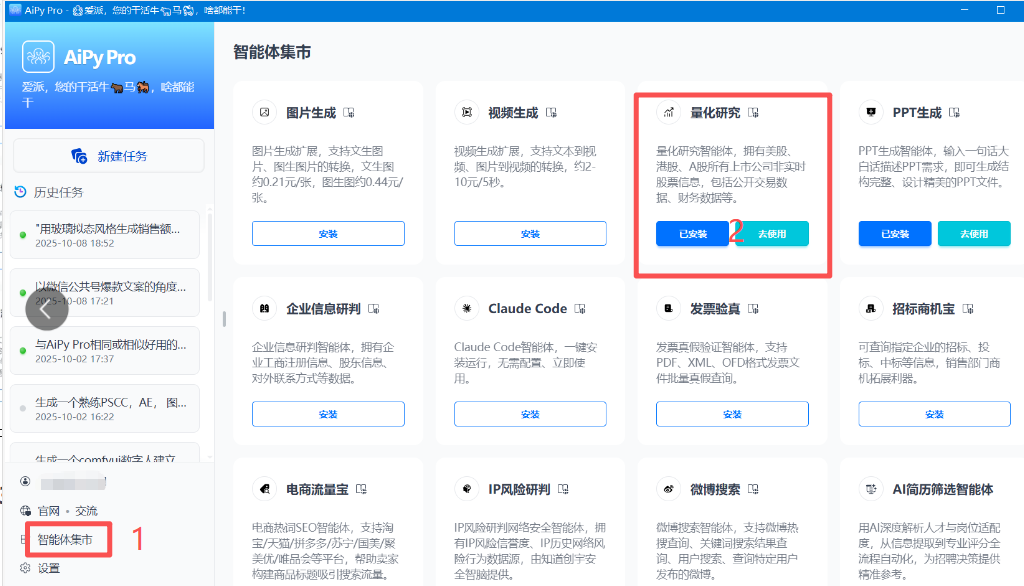Open history task '生成一个熟练PSCC, AE'
Viewport: 1024px width, 586px height.
pos(104,408)
